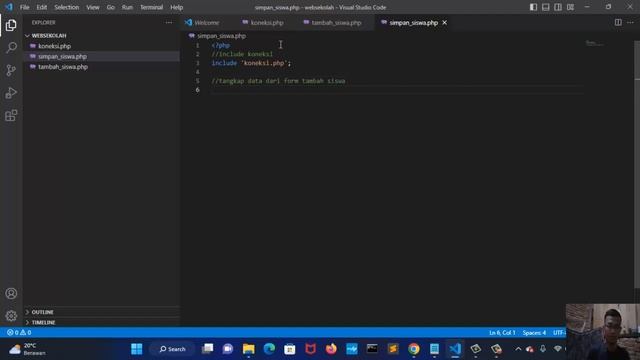Switch to the koneksi.php tab
Viewport: 640px width, 360px height.
[267, 23]
